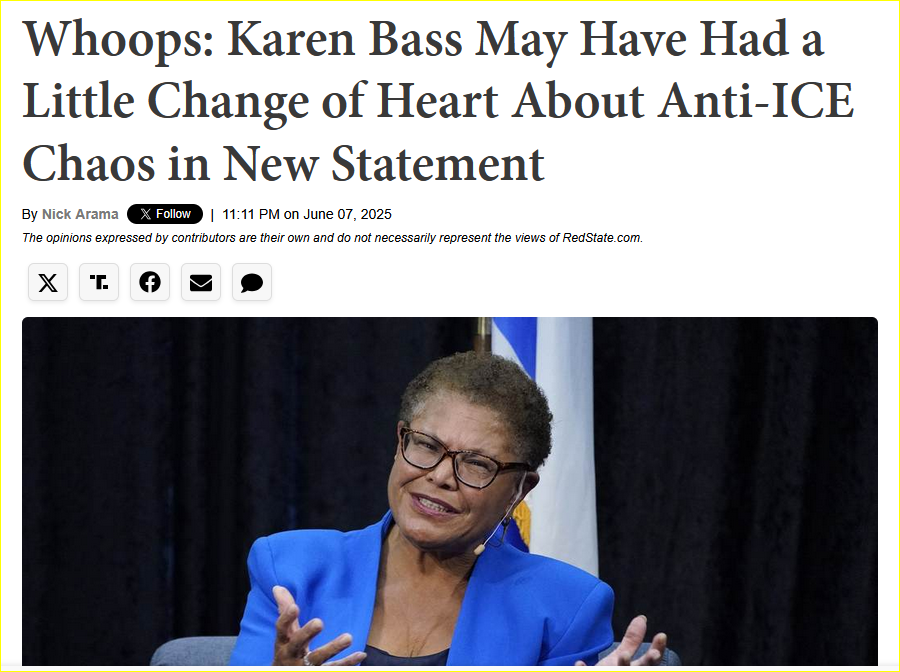Open Nick Arama's author page
Image resolution: width=900 pixels, height=672 pixels.
(x=80, y=214)
